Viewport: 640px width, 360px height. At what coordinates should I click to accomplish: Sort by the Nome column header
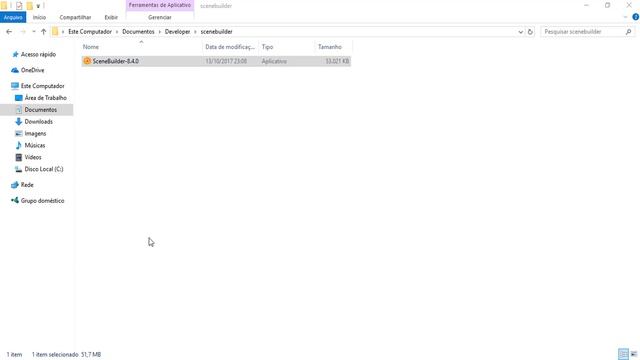coord(141,47)
